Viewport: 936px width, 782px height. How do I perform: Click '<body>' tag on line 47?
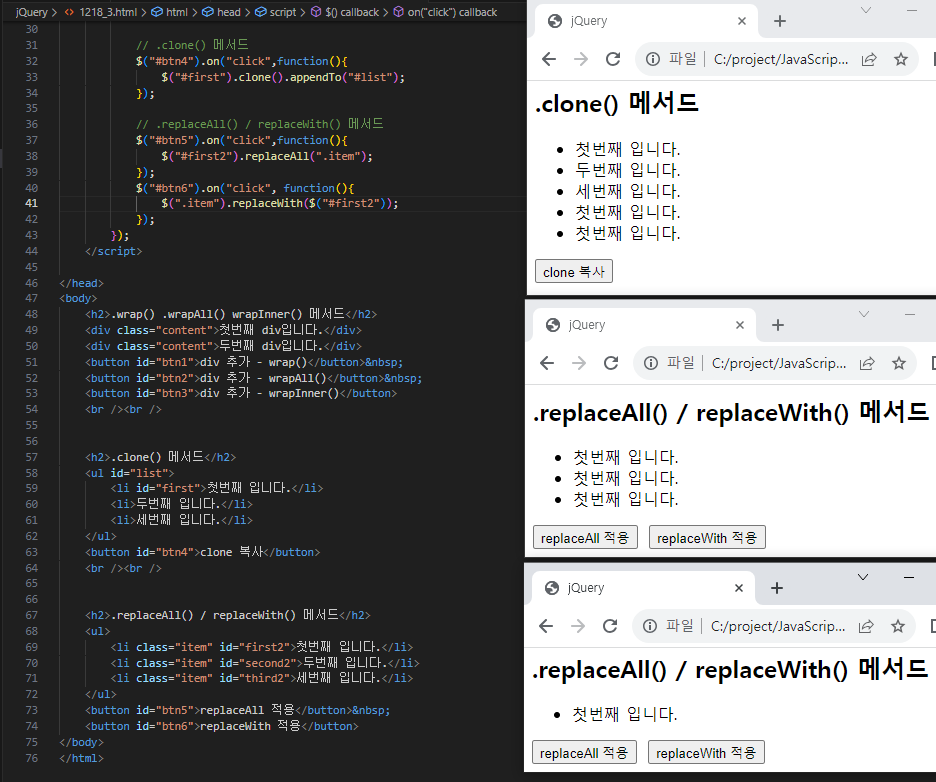point(78,298)
